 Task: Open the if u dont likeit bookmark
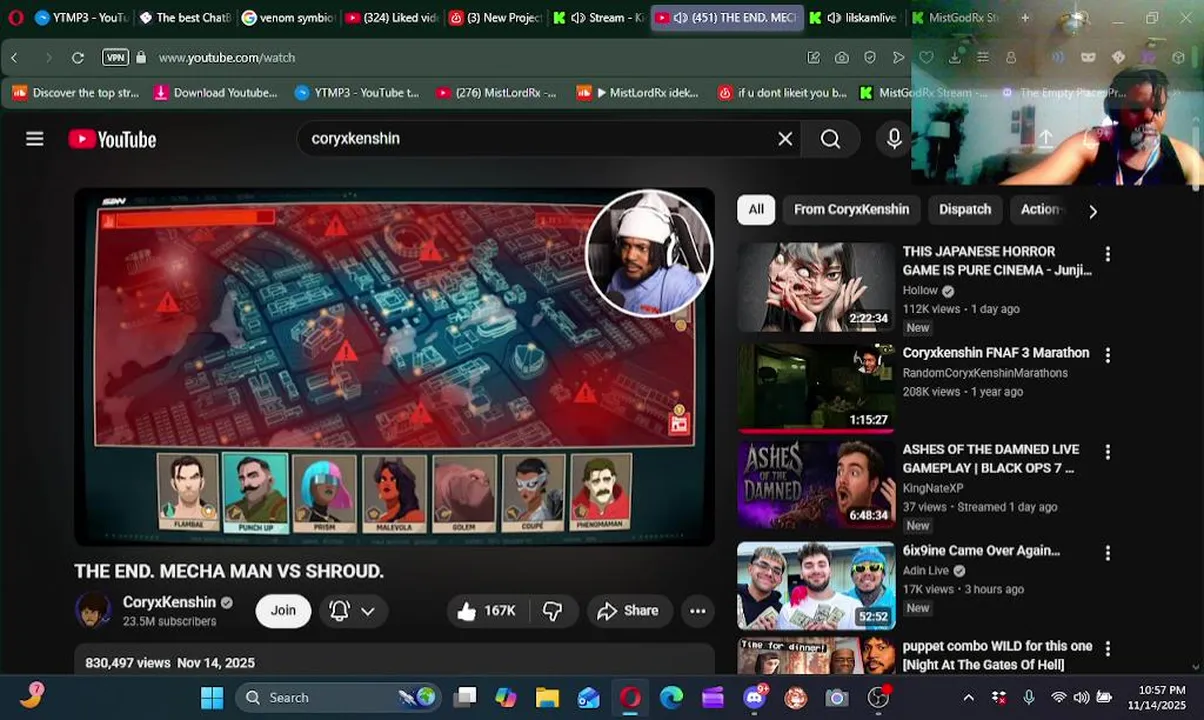pos(782,93)
